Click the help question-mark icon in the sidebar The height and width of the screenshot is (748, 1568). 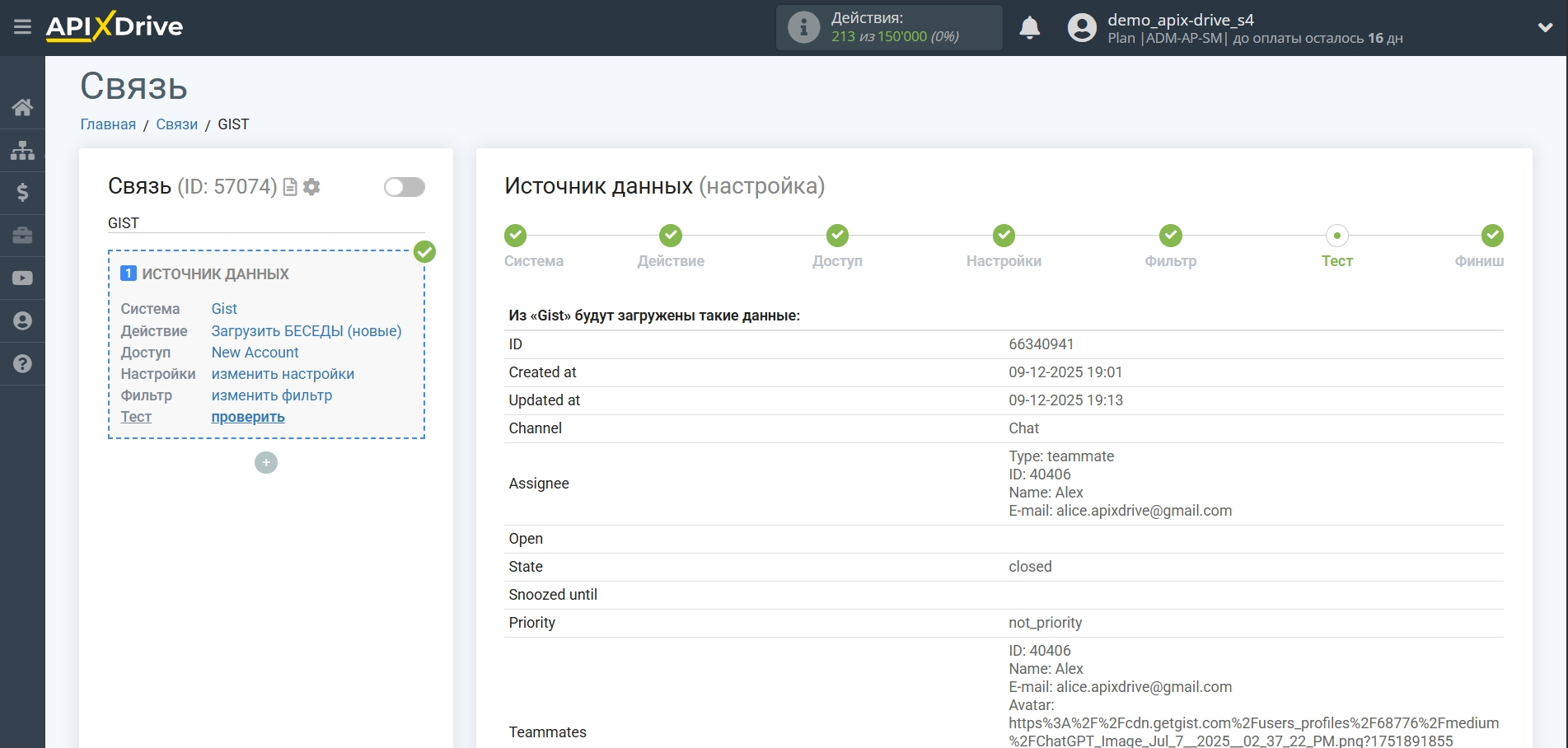coord(22,363)
